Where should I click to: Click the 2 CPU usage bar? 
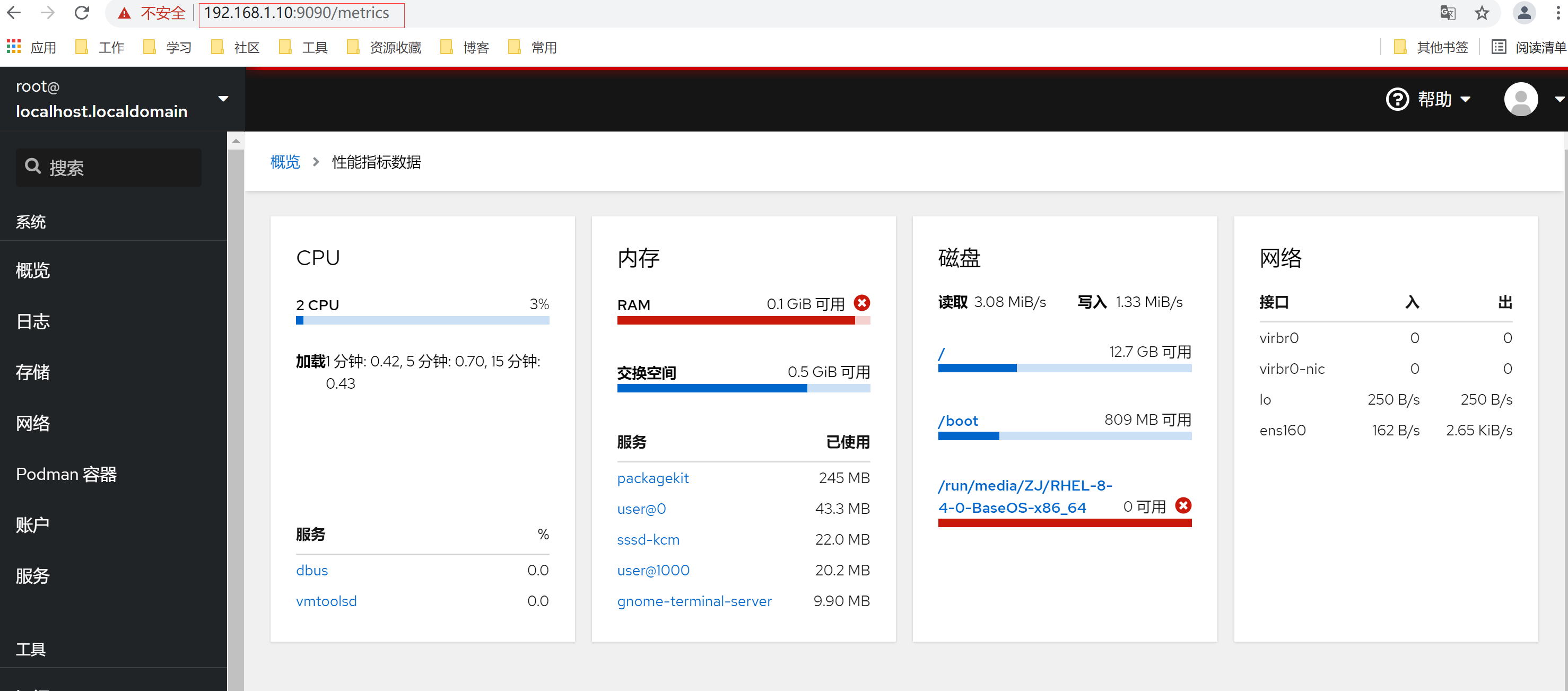(x=422, y=320)
